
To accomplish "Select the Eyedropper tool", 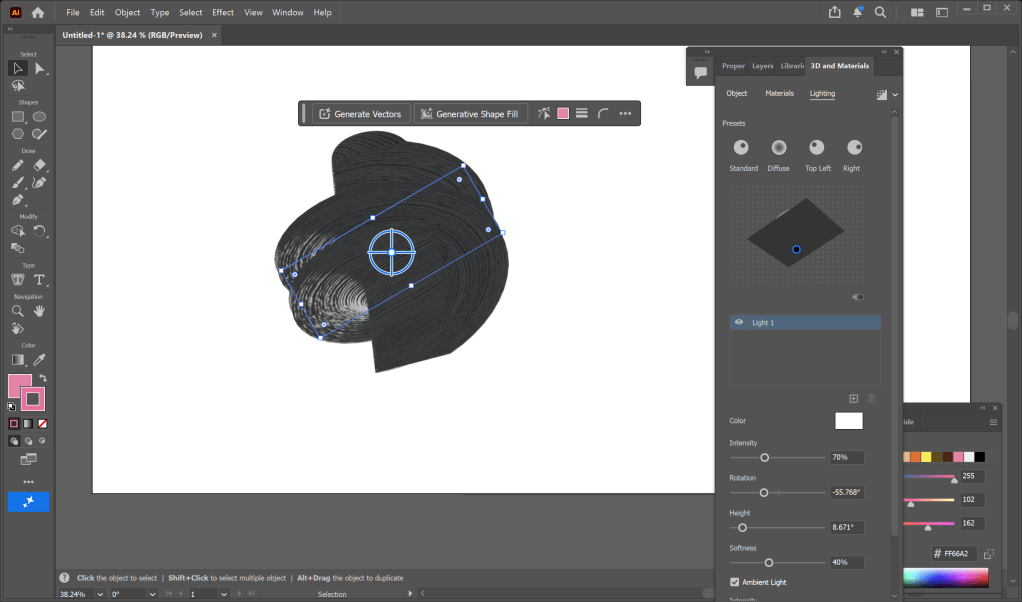I will pyautogui.click(x=40, y=359).
